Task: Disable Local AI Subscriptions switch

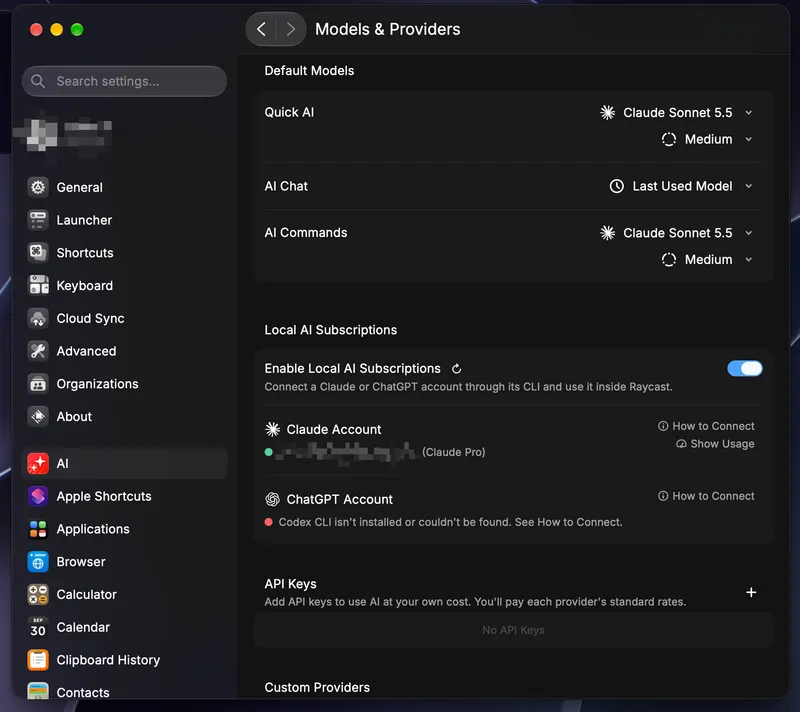Action: pyautogui.click(x=745, y=368)
